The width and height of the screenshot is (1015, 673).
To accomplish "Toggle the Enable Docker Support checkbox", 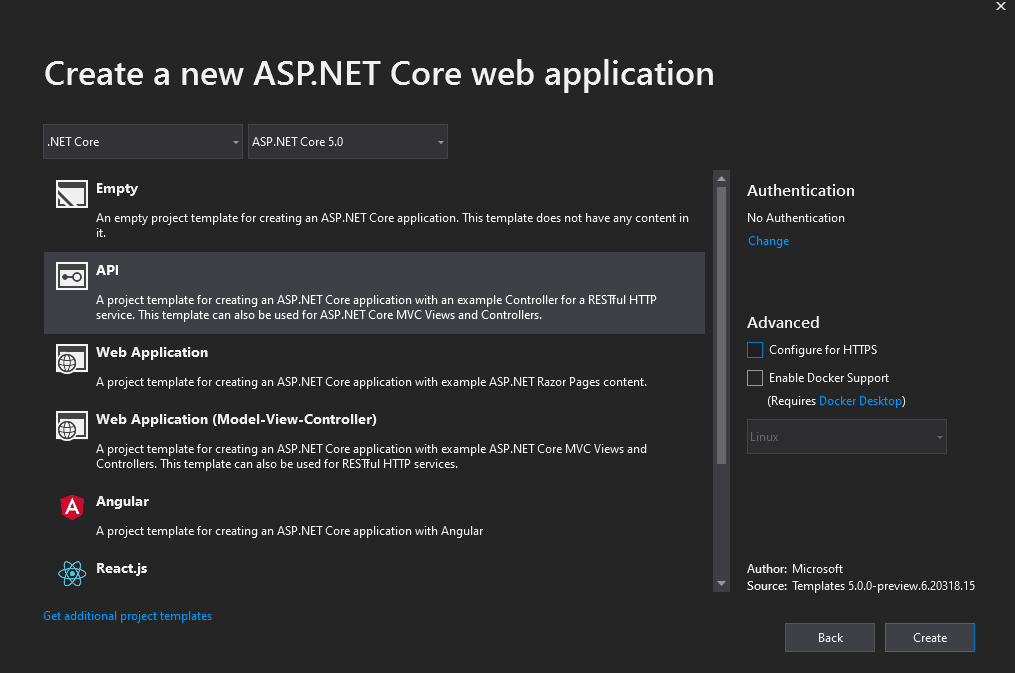I will [755, 378].
